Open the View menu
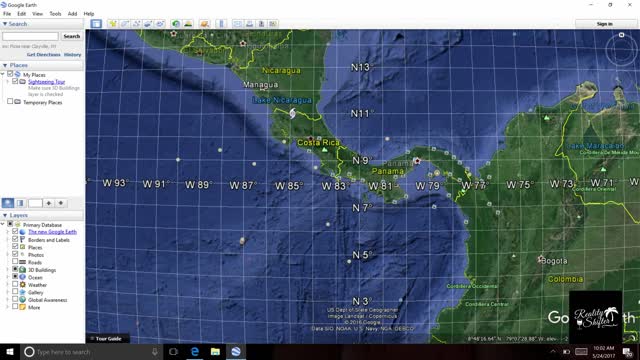Image resolution: width=640 pixels, height=360 pixels. tap(38, 13)
